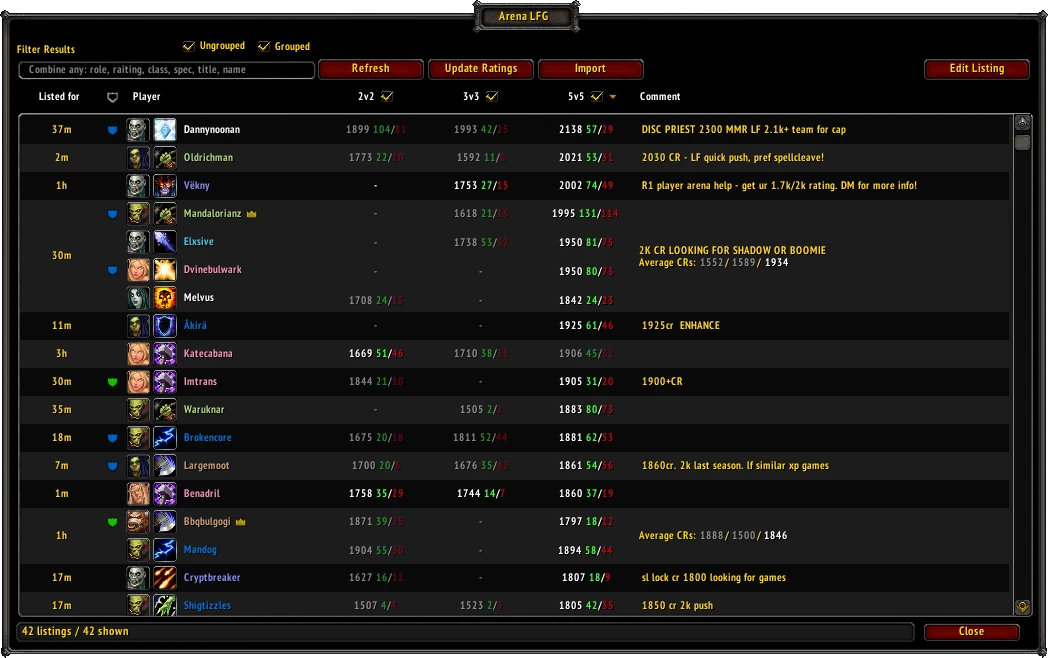The width and height of the screenshot is (1048, 658).
Task: Toggle the Ungrouped filter checkbox
Action: 188,46
